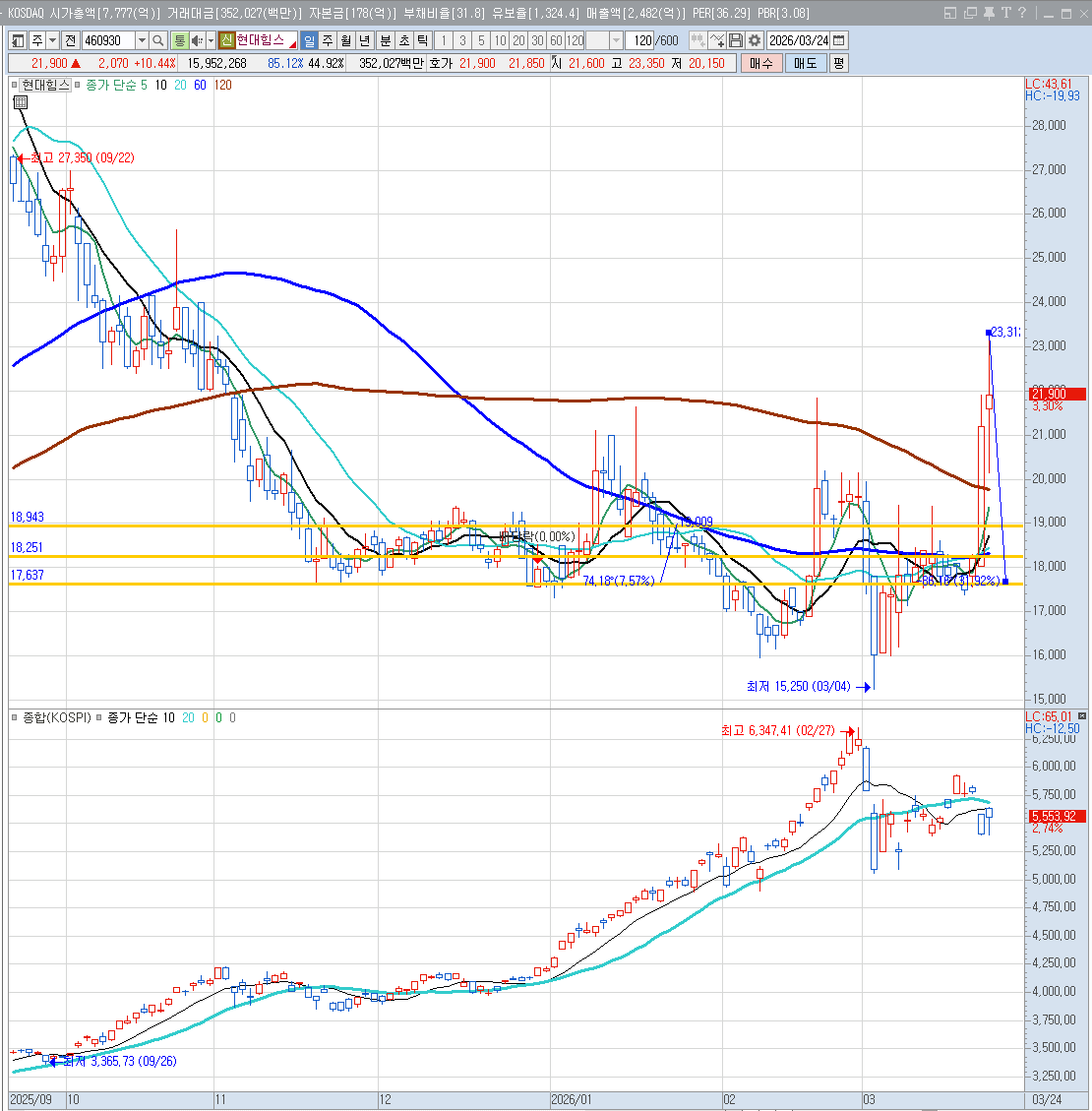The height and width of the screenshot is (1111, 1092).
Task: Select 월 monthly chart period
Action: coord(345,40)
